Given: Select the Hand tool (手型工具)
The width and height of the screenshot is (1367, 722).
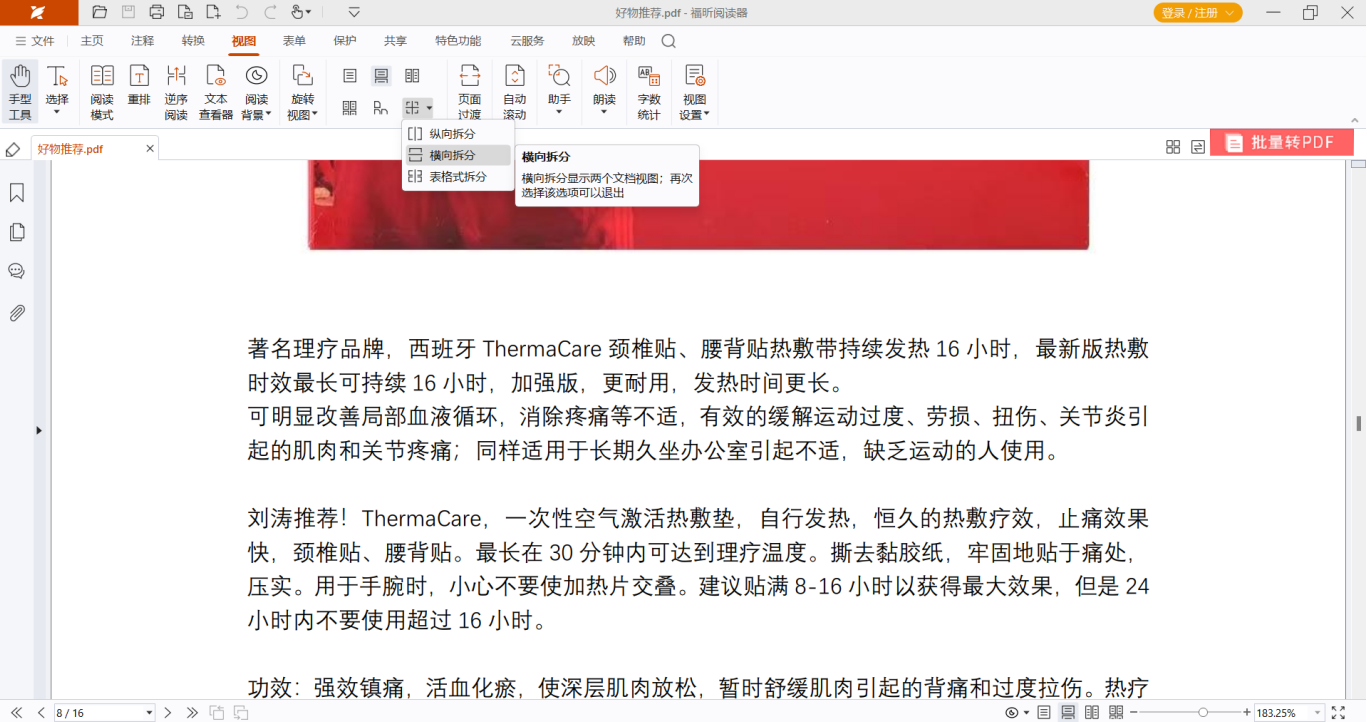Looking at the screenshot, I should (x=20, y=90).
